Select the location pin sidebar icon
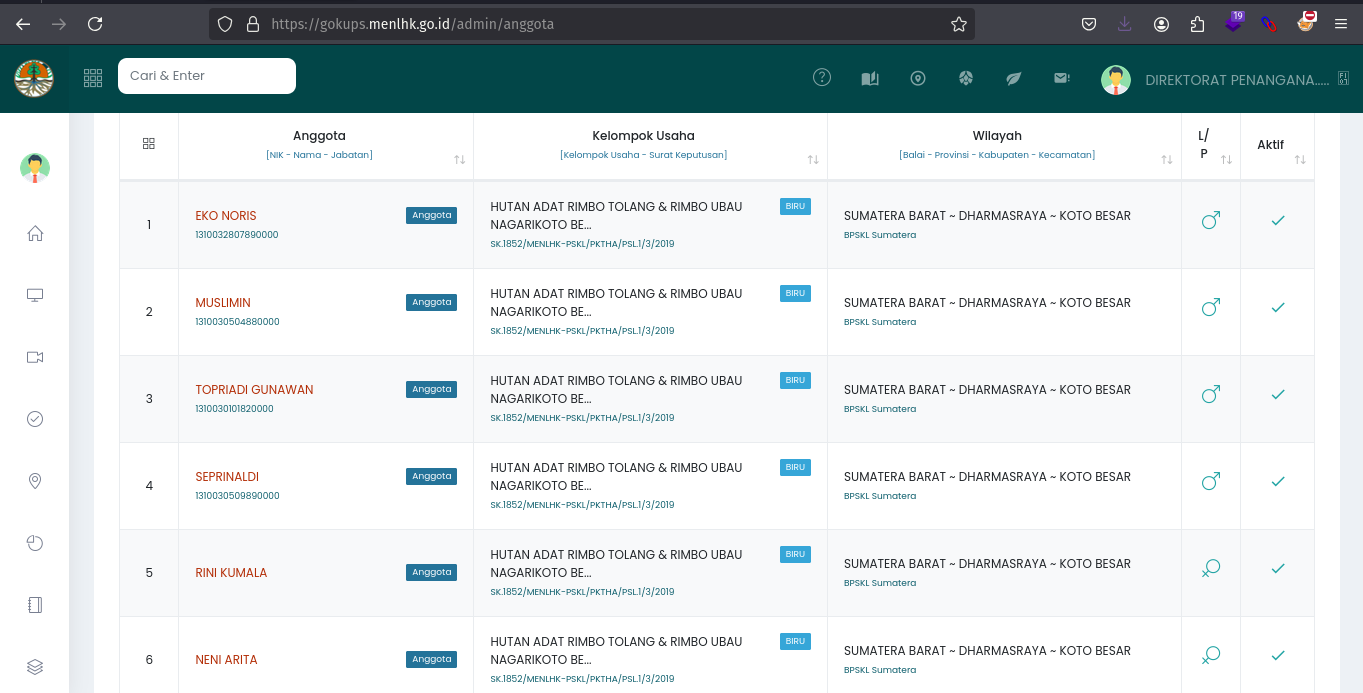1363x693 pixels. [35, 481]
